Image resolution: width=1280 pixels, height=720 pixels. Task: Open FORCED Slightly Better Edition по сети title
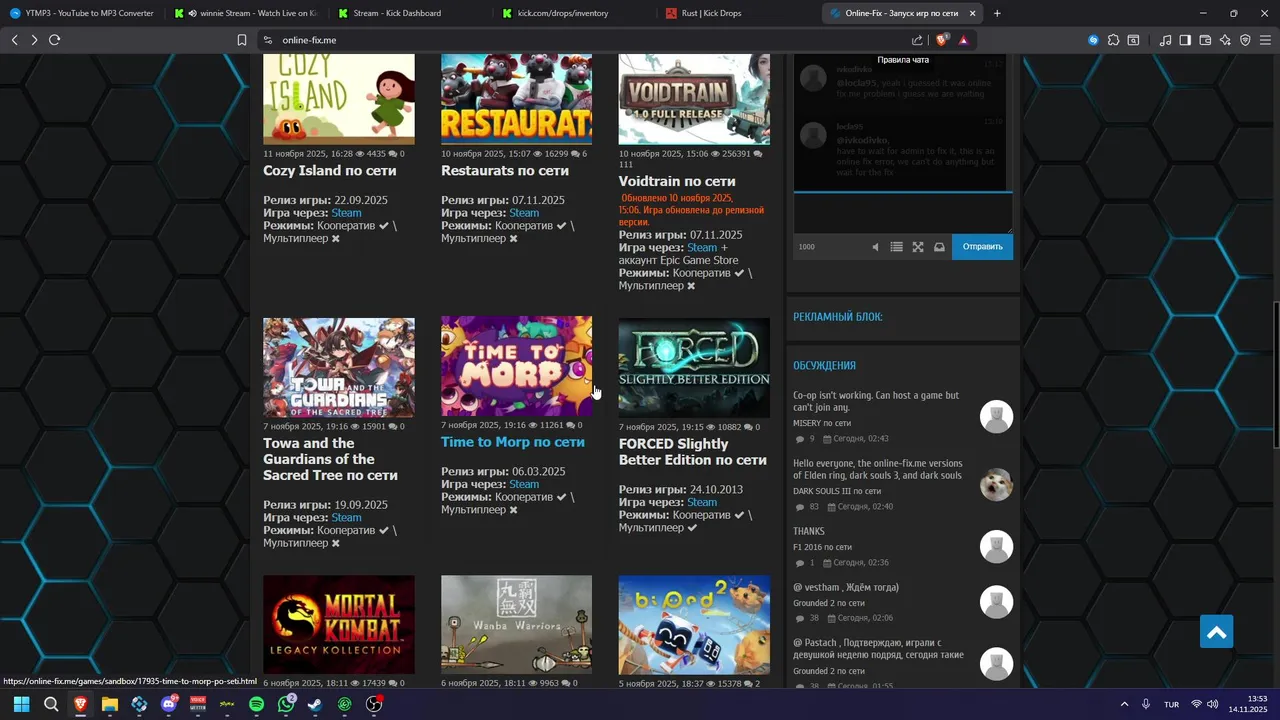tap(693, 452)
